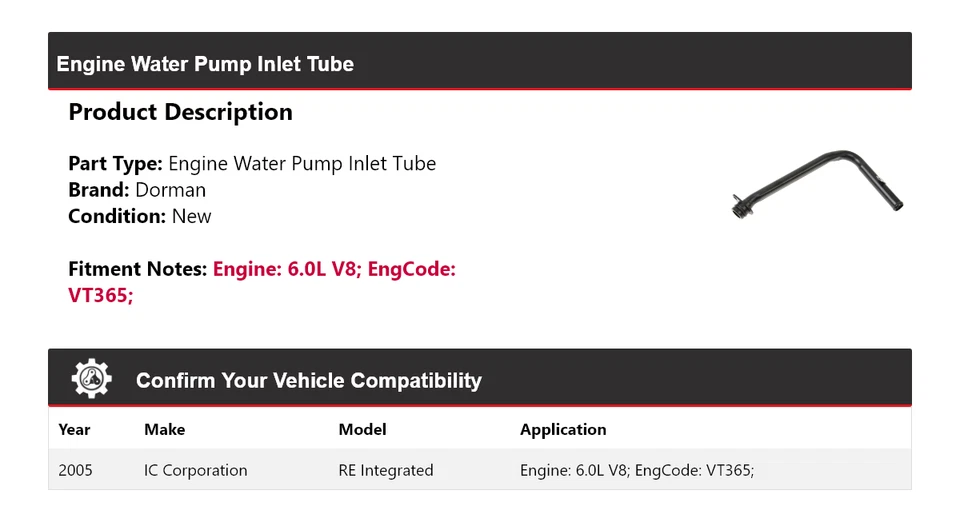Click the Application column header
The width and height of the screenshot is (960, 522).
click(563, 430)
